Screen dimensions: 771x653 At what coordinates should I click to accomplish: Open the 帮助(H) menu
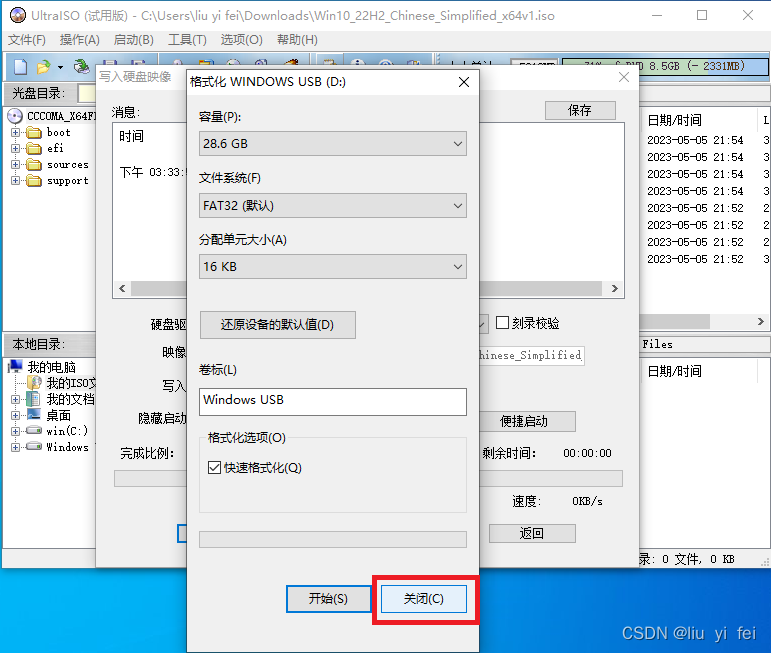click(297, 40)
